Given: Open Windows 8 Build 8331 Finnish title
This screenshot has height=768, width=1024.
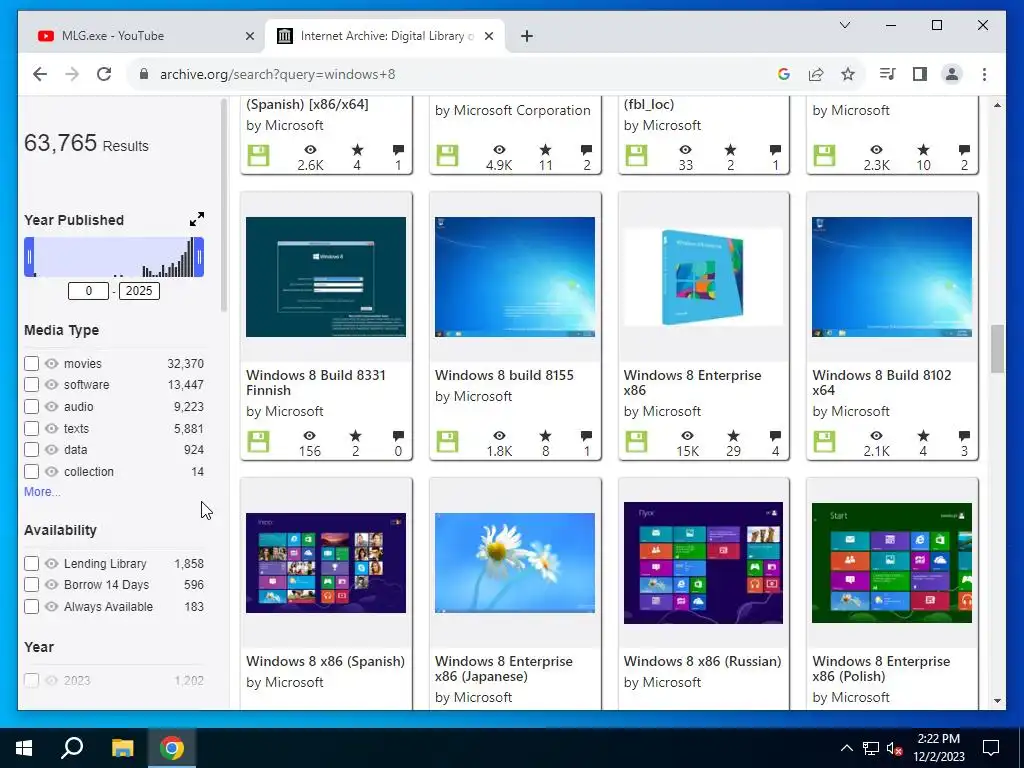Looking at the screenshot, I should [x=316, y=383].
